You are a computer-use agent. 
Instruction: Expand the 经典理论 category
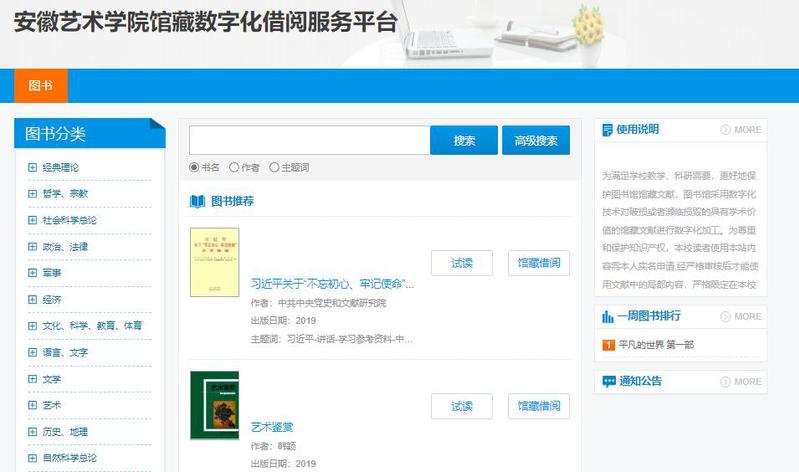tap(32, 167)
